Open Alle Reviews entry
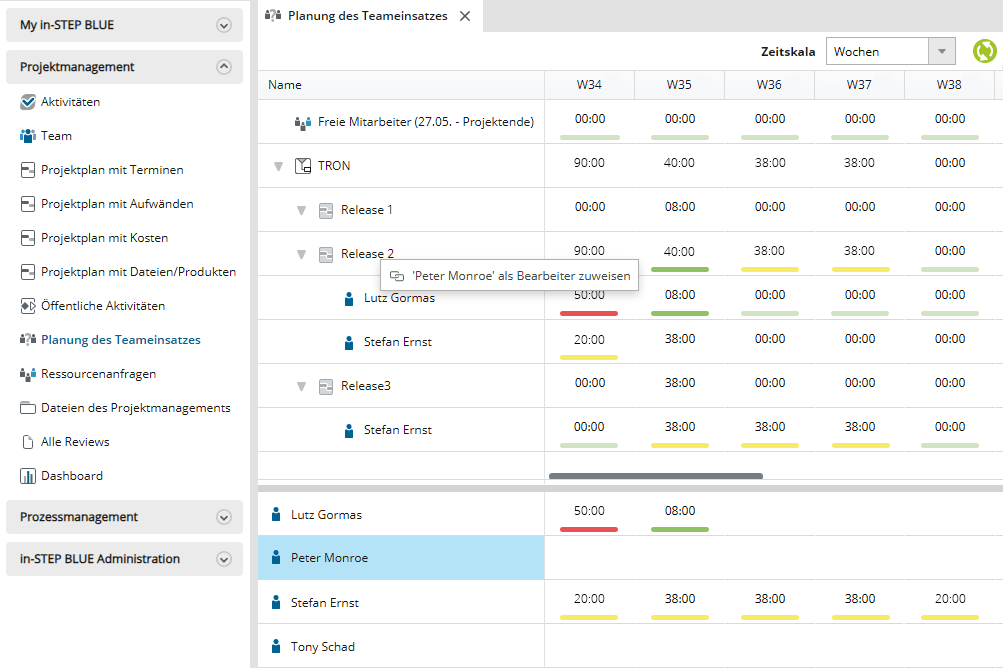1003x668 pixels. [75, 442]
